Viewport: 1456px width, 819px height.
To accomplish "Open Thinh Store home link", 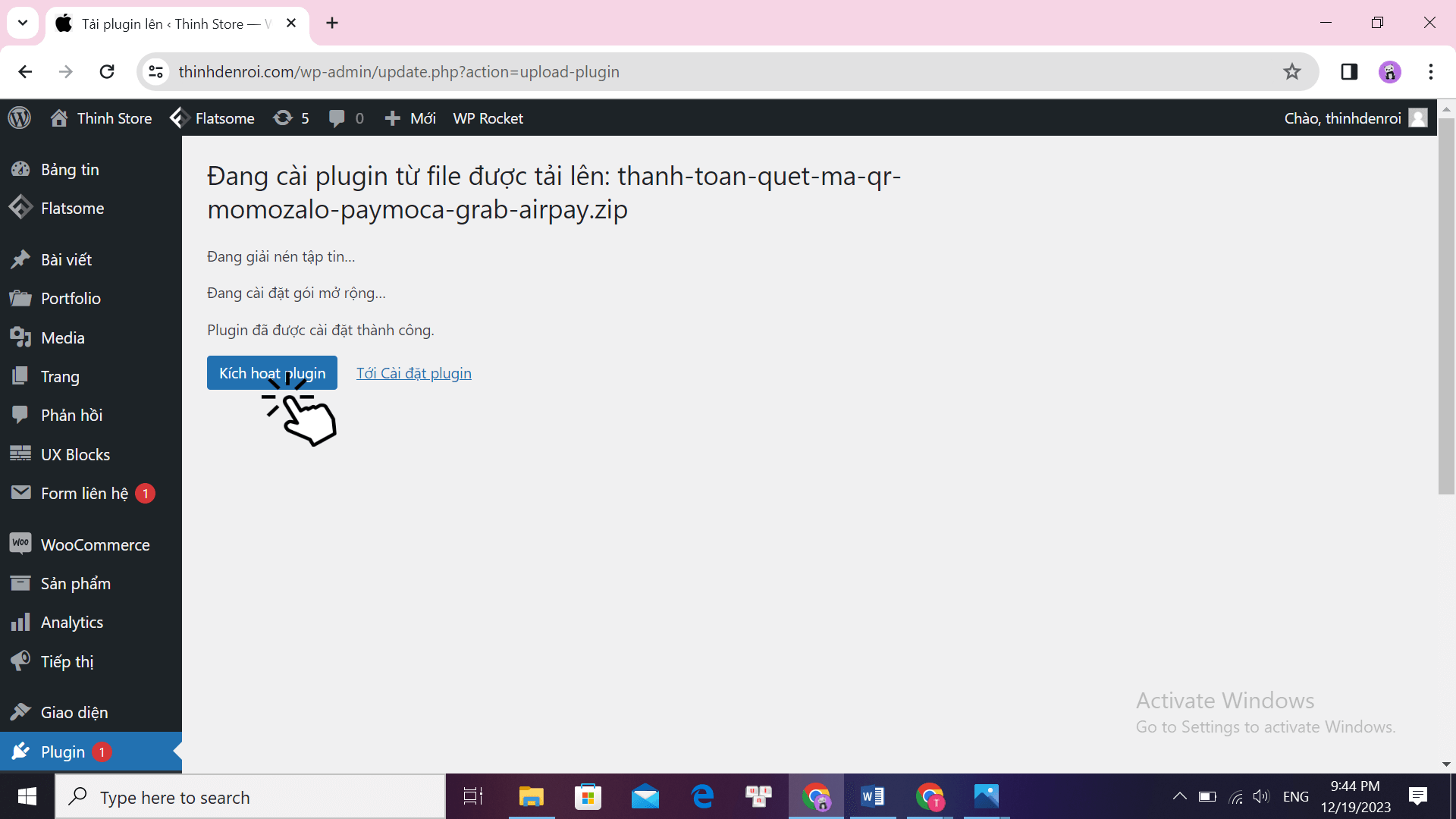I will click(x=101, y=118).
